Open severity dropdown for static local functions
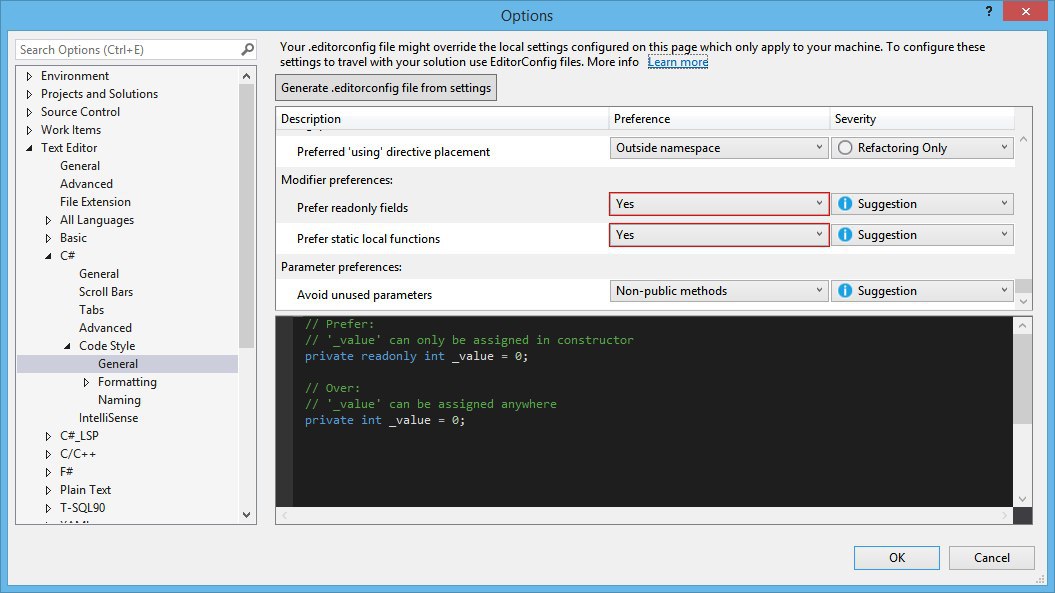This screenshot has height=593, width=1055. coord(922,235)
